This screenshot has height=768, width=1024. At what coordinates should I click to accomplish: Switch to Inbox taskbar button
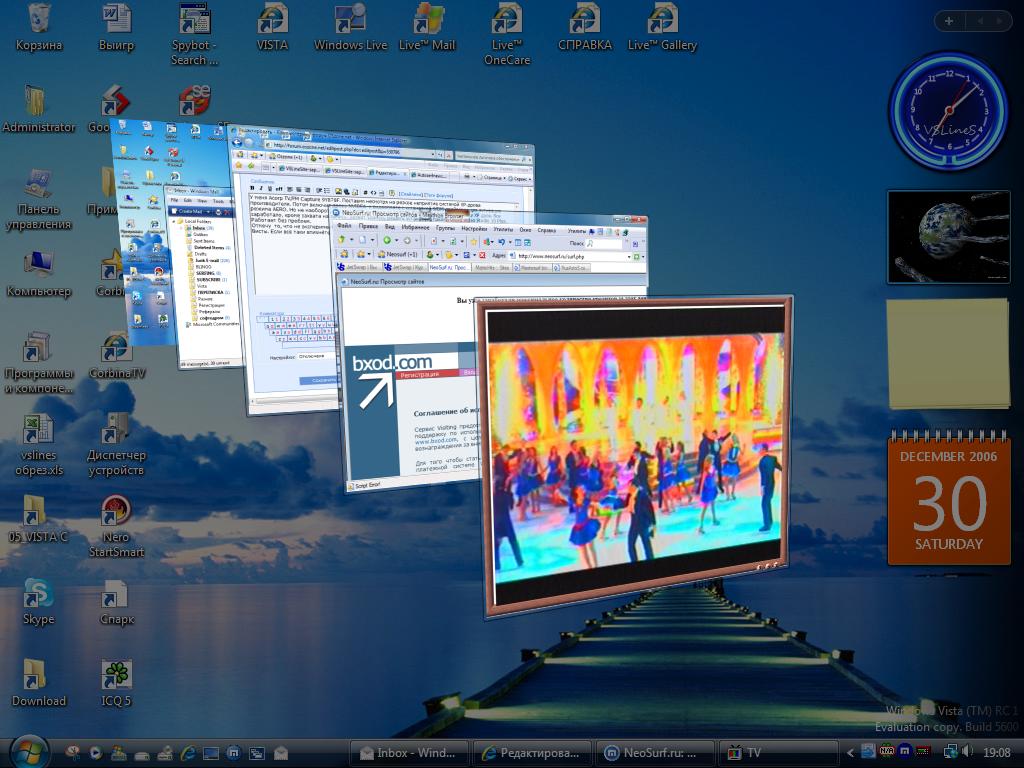click(x=405, y=752)
